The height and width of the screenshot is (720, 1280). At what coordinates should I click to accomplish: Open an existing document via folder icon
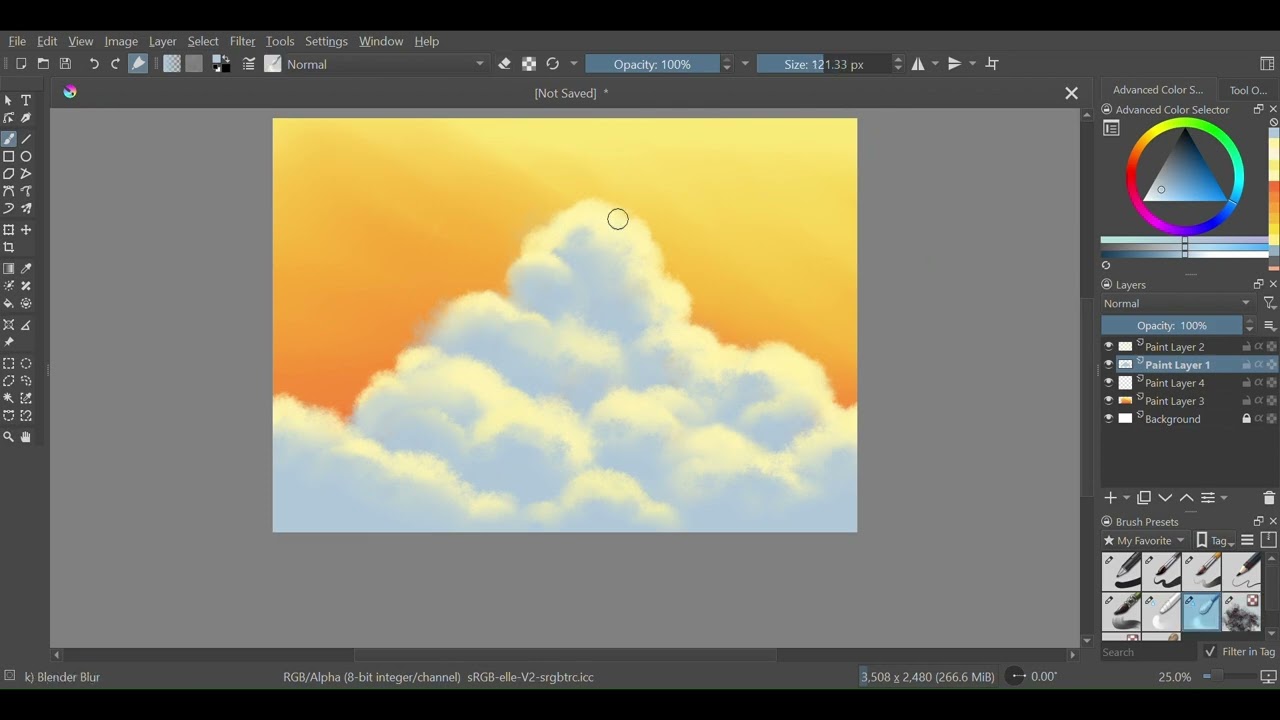coord(43,64)
